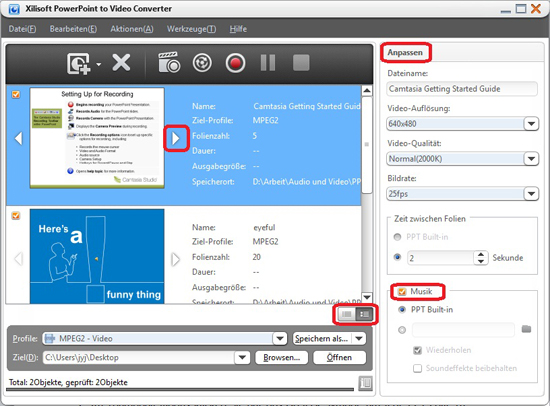Remove selected item with X icon
This screenshot has height=406, width=550.
(x=121, y=63)
